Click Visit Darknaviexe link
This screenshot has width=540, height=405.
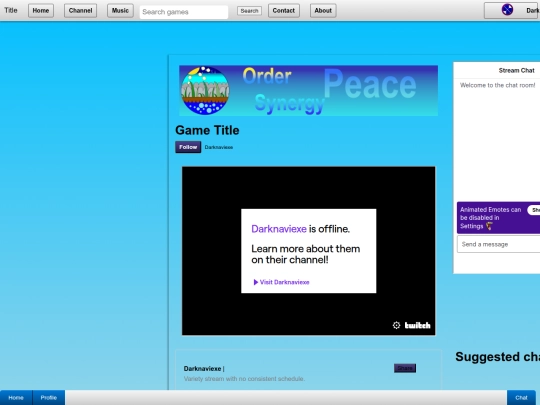(284, 282)
